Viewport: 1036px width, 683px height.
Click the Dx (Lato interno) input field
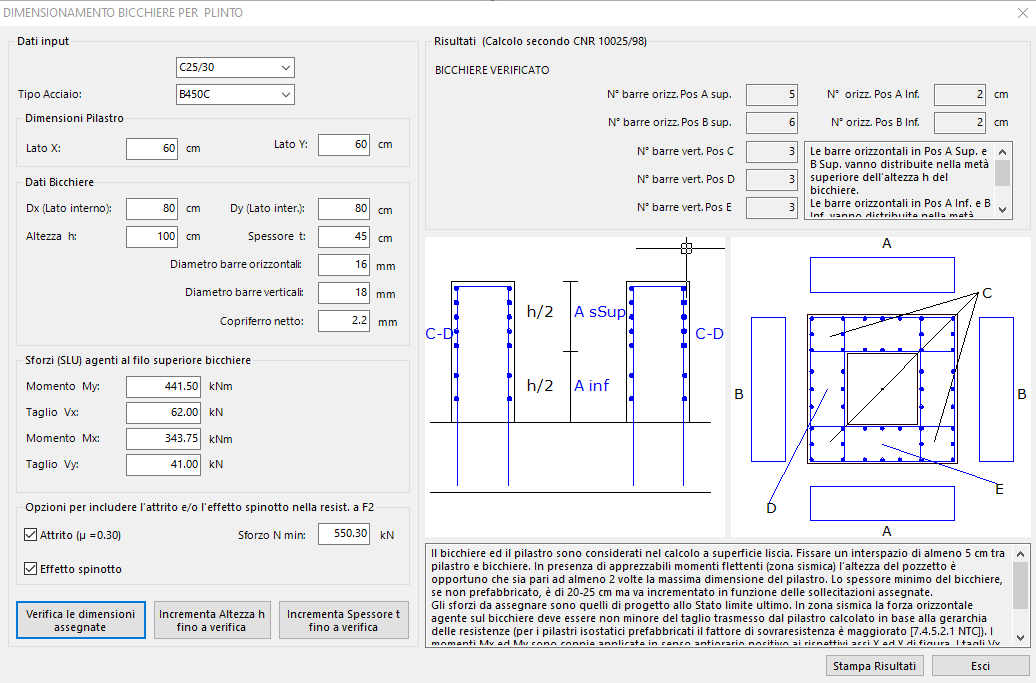(x=152, y=209)
